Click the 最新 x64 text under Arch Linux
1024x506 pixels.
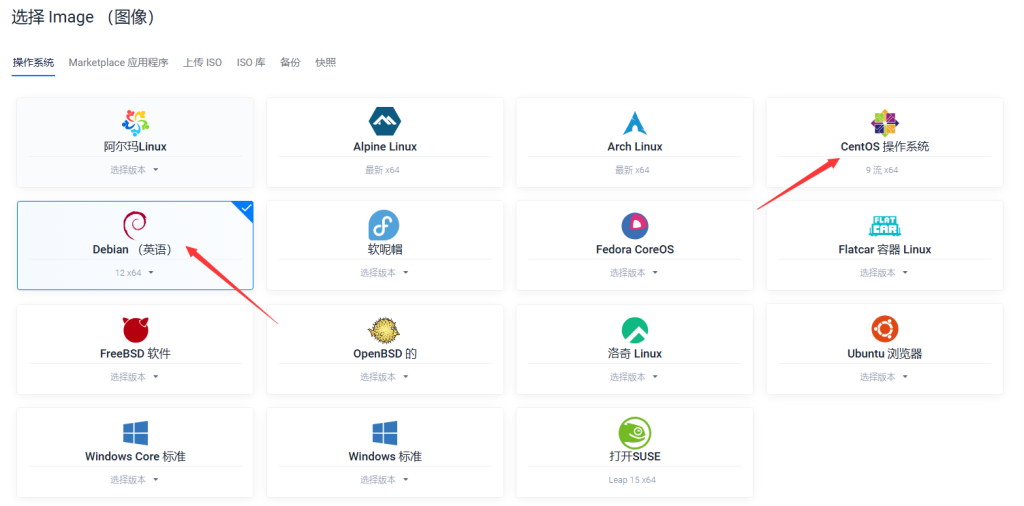632,170
